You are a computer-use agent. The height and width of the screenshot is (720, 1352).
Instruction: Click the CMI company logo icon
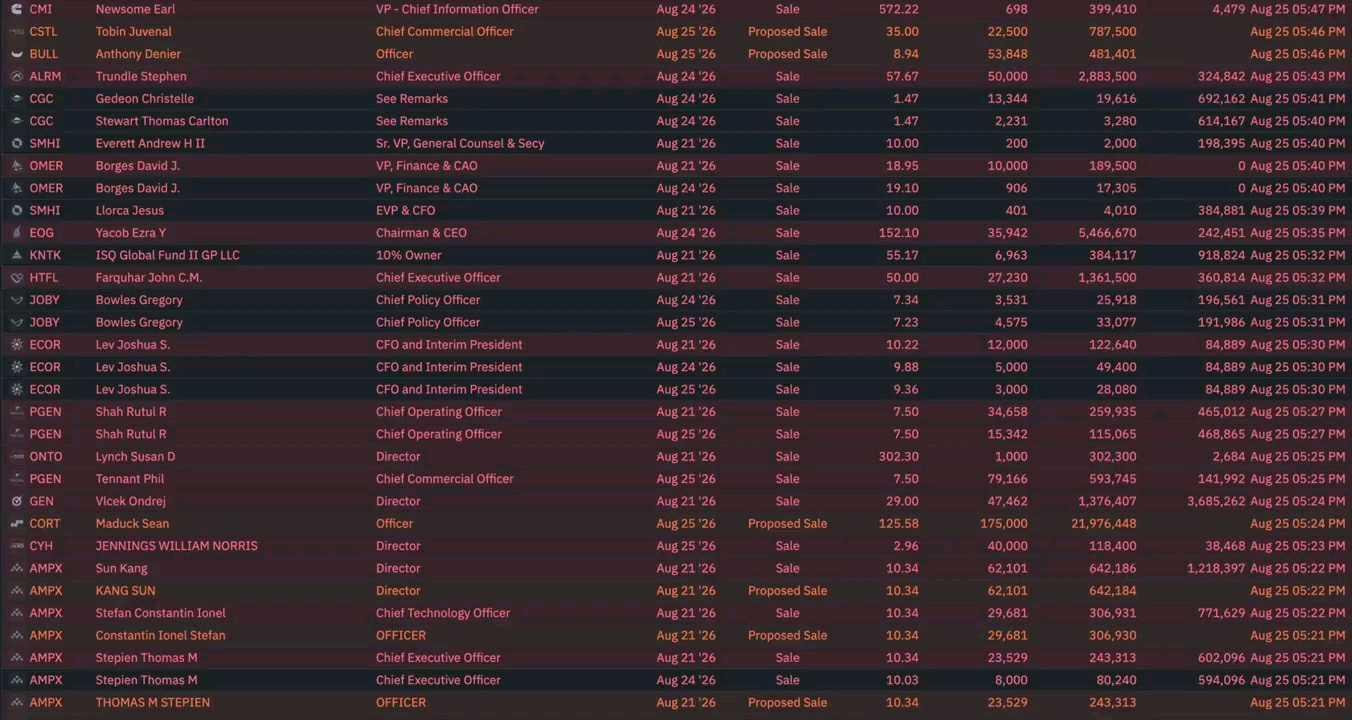[x=16, y=9]
